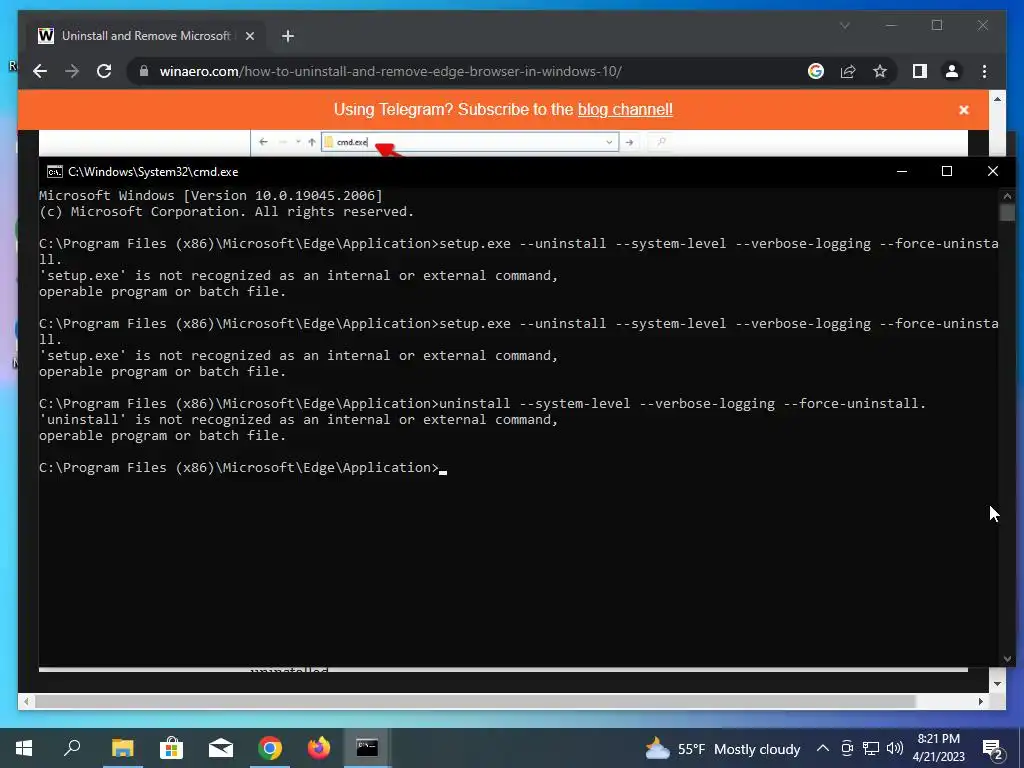Open Windows Start menu
The height and width of the screenshot is (768, 1024).
[24, 748]
